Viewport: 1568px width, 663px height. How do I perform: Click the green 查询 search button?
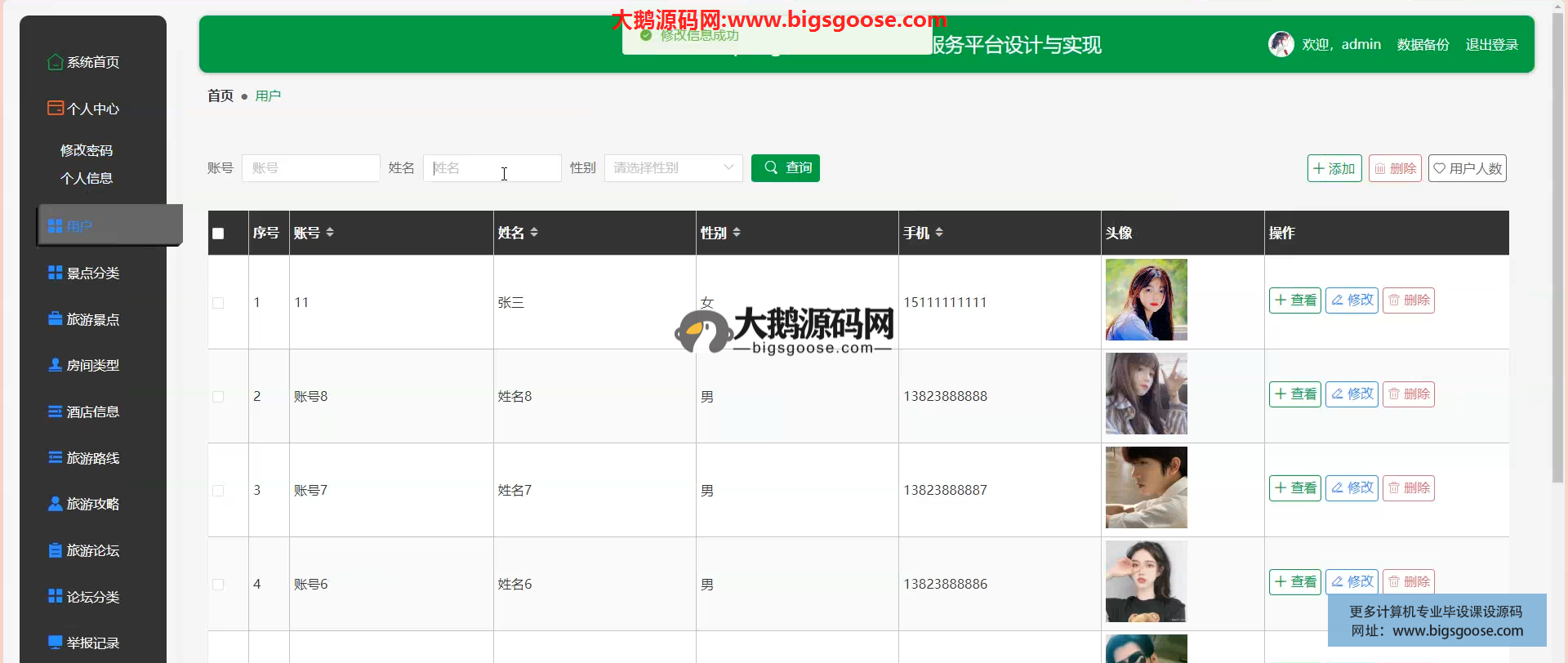click(785, 168)
